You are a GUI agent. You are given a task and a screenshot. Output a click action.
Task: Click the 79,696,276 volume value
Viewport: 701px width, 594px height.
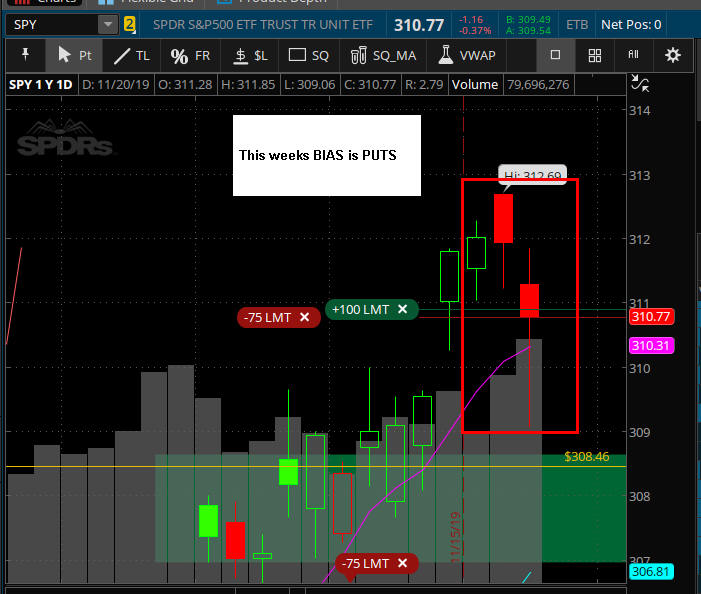(x=538, y=84)
